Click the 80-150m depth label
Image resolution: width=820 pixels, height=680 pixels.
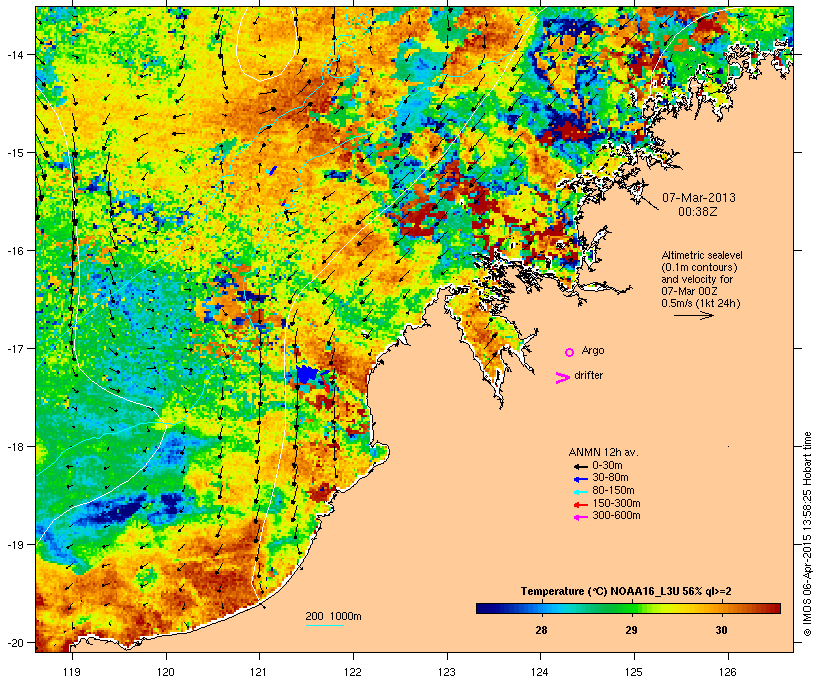tap(613, 491)
